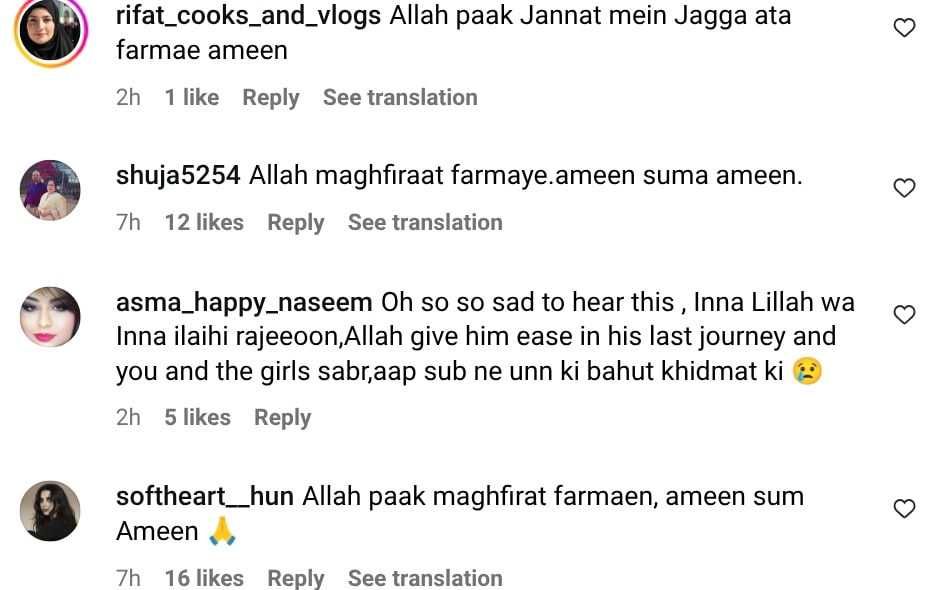Tap the heart icon beside softheart__hun's comment
928x590 pixels.
click(x=904, y=509)
